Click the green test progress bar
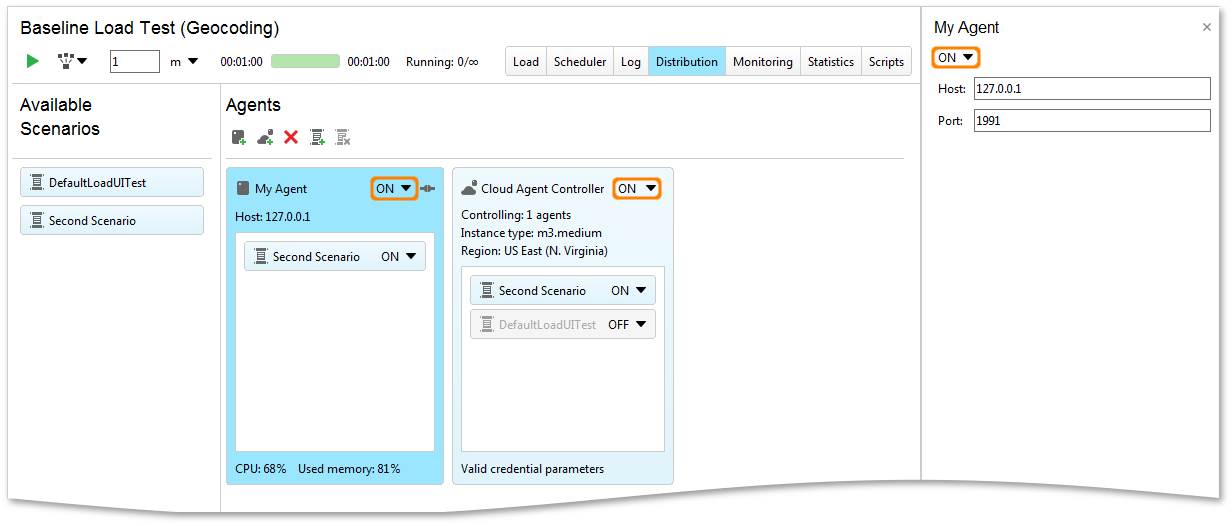The height and width of the screenshot is (526, 1232). click(305, 61)
